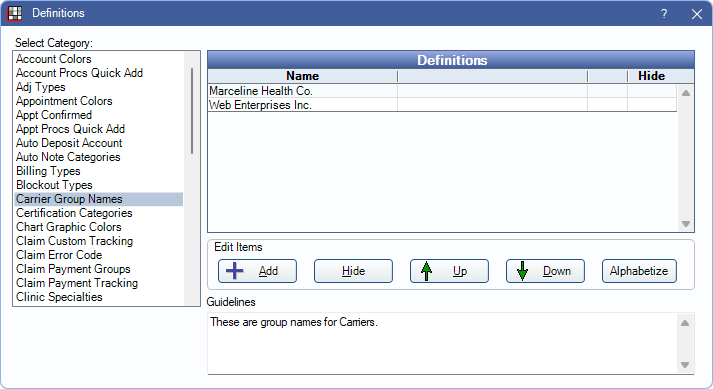Click the category list scrollbar thumb

(x=192, y=111)
